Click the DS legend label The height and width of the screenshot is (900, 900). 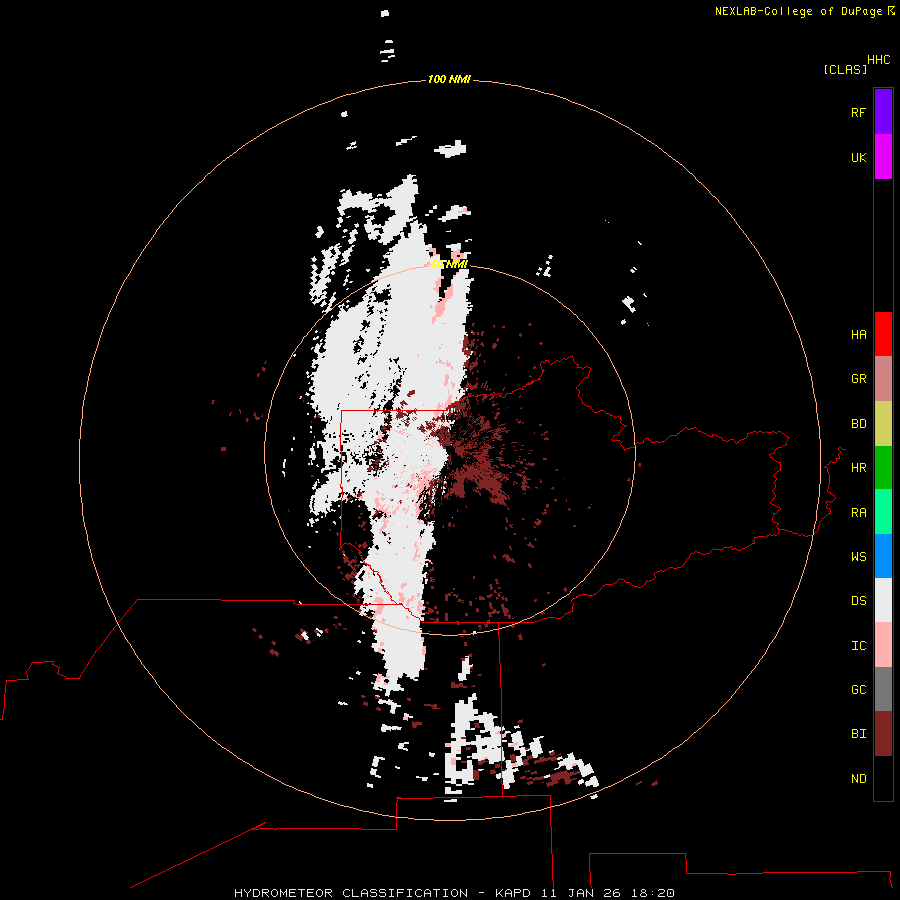click(x=858, y=601)
